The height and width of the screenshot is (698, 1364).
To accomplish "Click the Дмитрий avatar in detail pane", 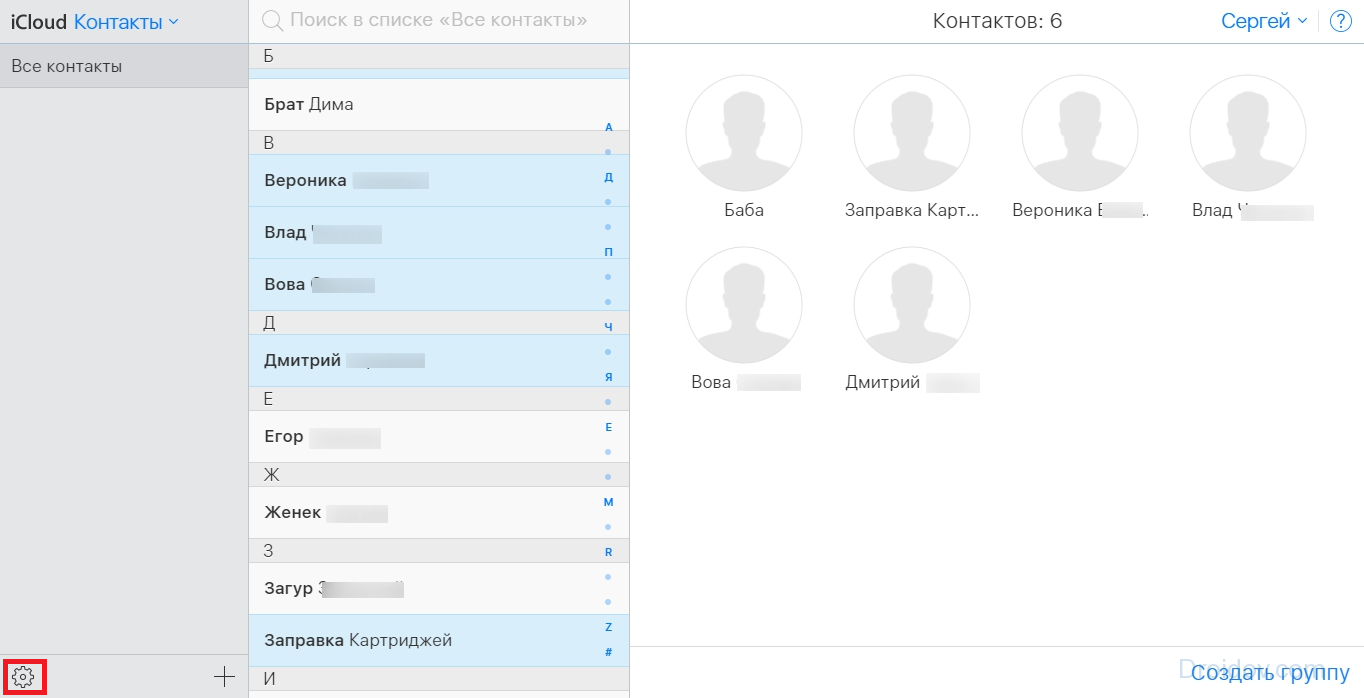I will click(911, 305).
